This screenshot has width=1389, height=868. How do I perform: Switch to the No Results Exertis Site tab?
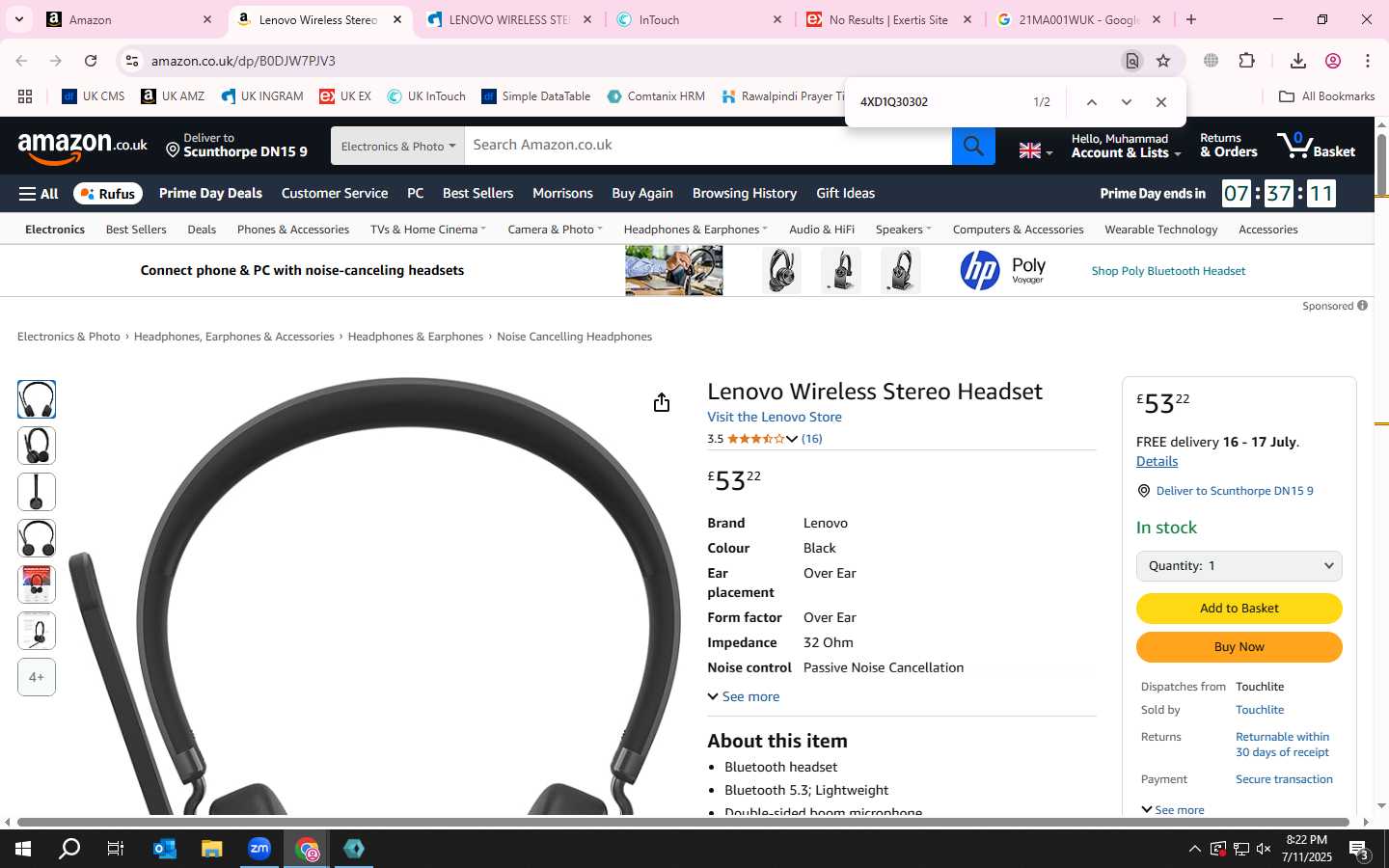pos(888,19)
